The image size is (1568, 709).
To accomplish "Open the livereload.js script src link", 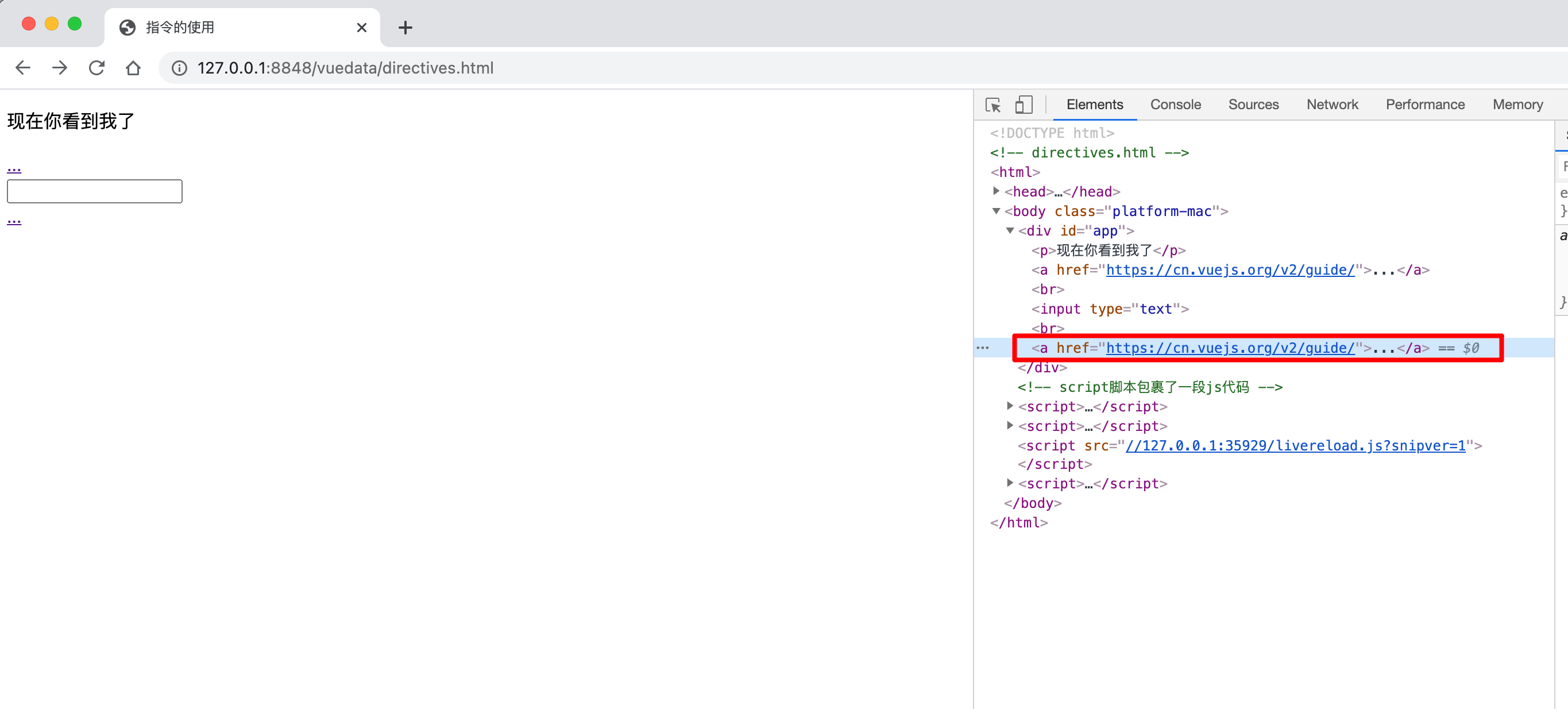I will coord(1295,446).
